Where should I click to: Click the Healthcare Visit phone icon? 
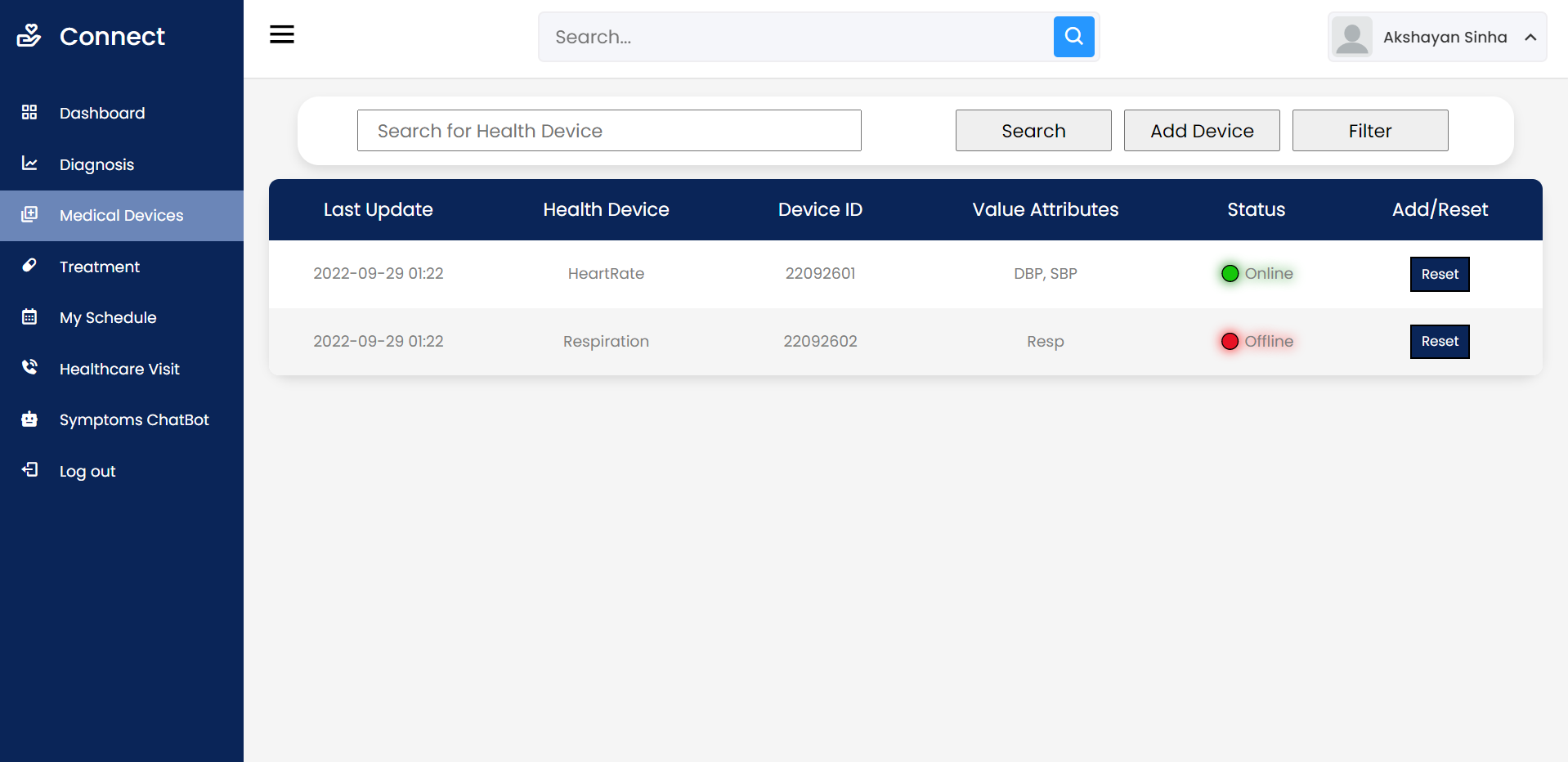click(29, 368)
